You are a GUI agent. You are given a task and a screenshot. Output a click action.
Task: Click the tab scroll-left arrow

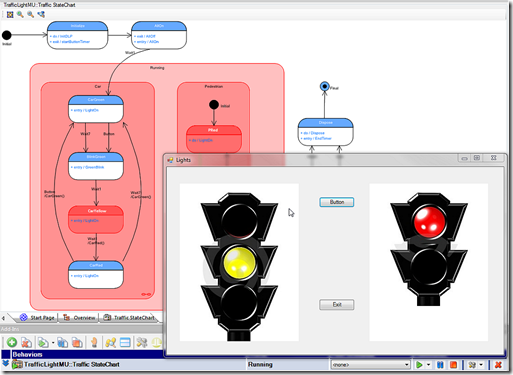(x=3, y=318)
